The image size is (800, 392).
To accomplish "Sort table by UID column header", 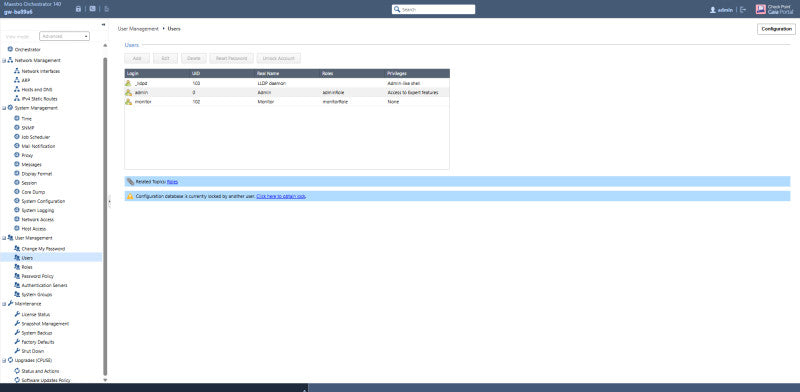I will pyautogui.click(x=222, y=74).
